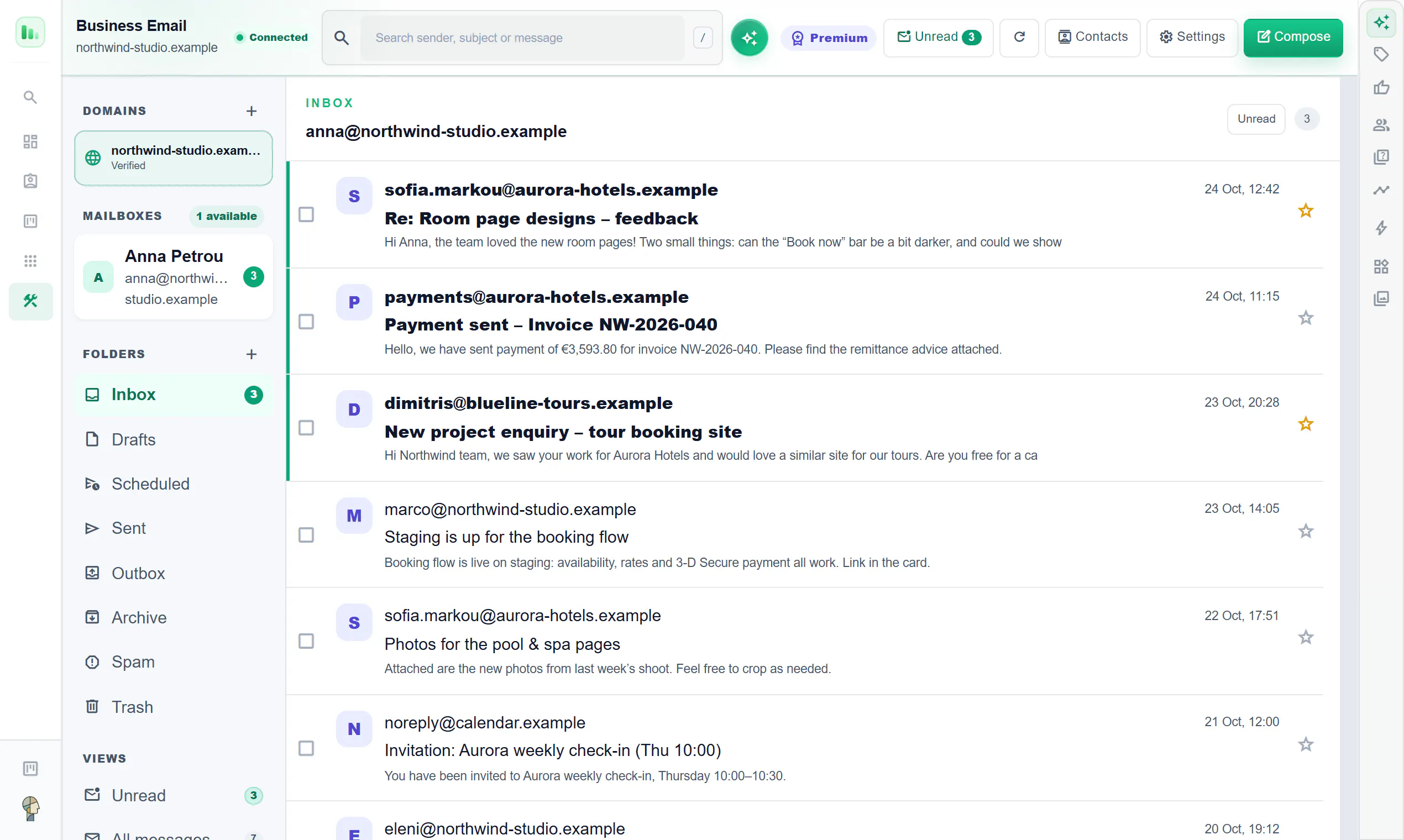Click the lightning bolt icon in right rail
The width and height of the screenshot is (1404, 840).
(x=1381, y=228)
